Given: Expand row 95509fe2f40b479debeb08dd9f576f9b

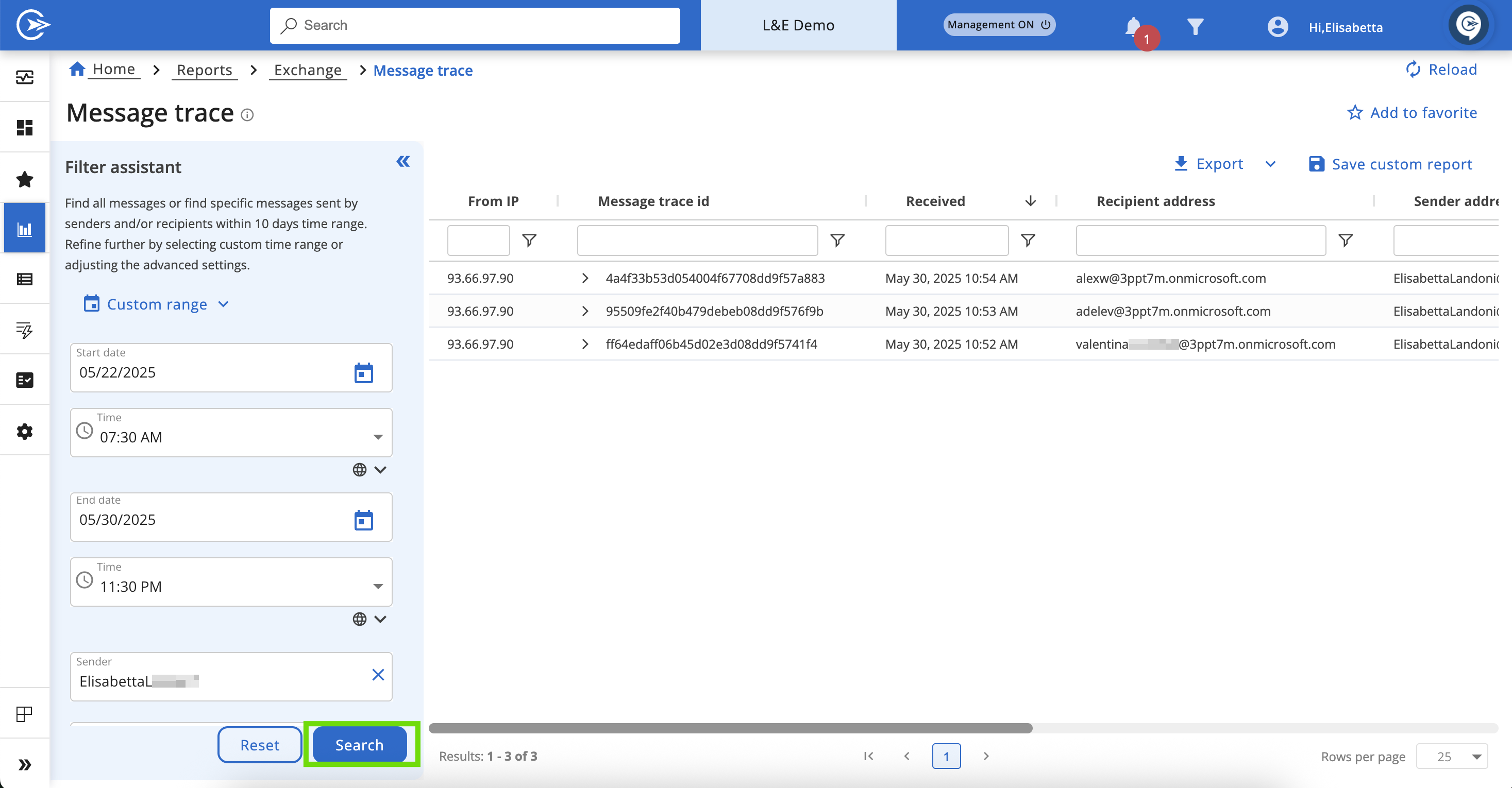Looking at the screenshot, I should point(584,311).
